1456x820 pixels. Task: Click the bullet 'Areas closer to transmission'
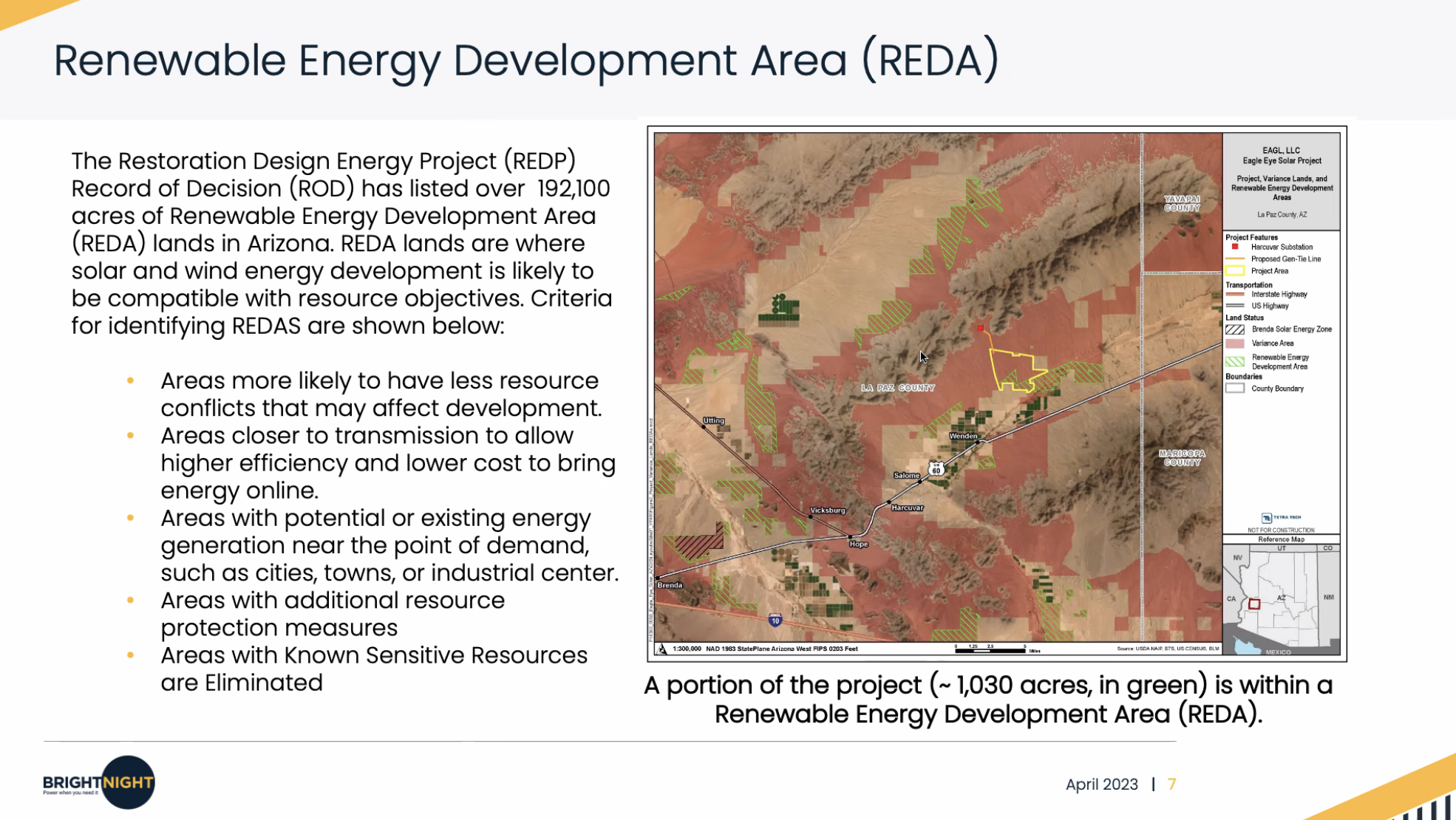tap(388, 463)
